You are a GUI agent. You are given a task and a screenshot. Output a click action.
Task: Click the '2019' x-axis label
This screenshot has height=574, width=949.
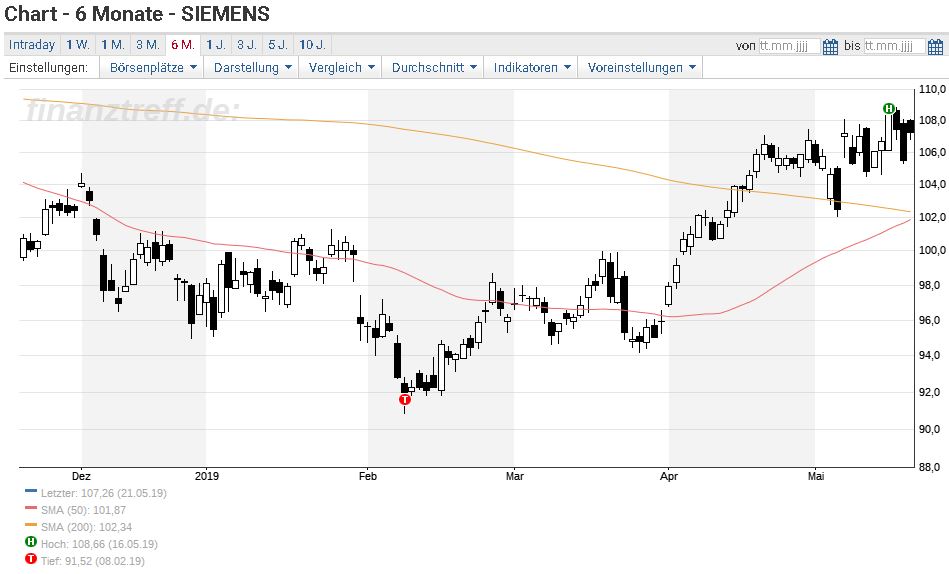pyautogui.click(x=206, y=476)
